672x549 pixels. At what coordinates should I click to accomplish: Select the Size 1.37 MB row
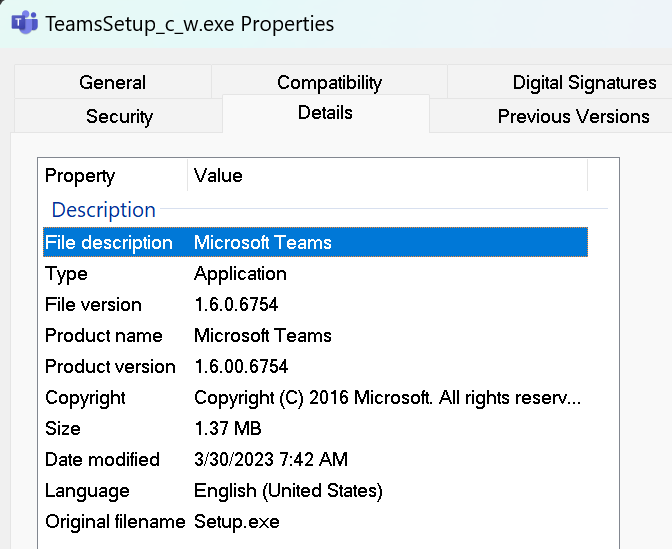pos(315,428)
